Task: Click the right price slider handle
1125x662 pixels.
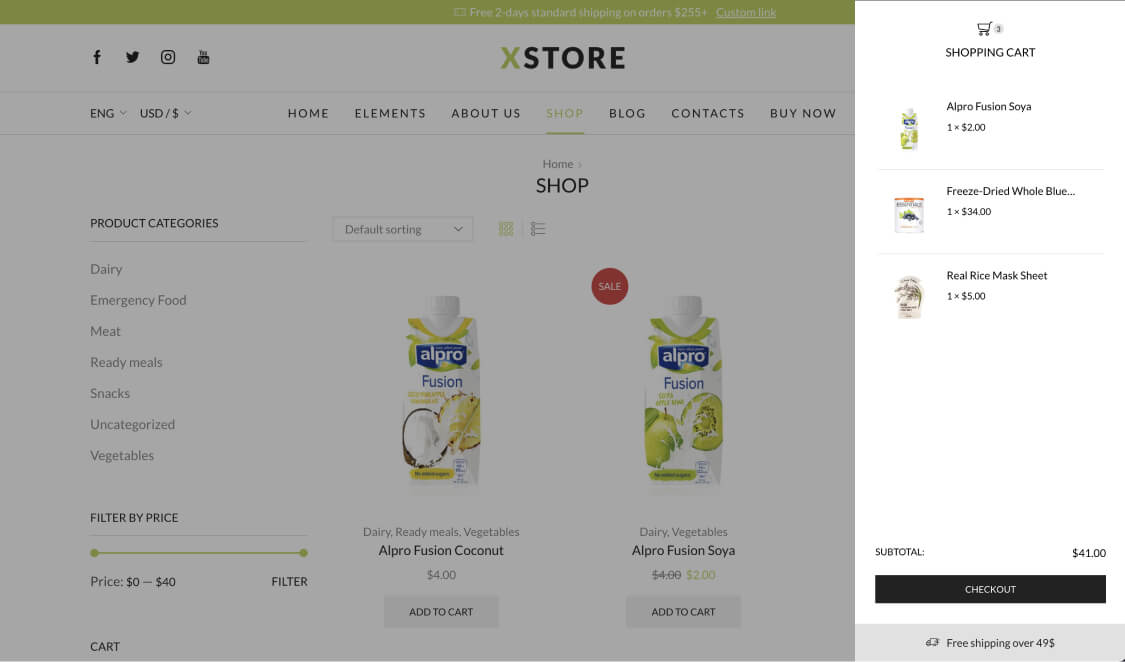Action: [303, 553]
